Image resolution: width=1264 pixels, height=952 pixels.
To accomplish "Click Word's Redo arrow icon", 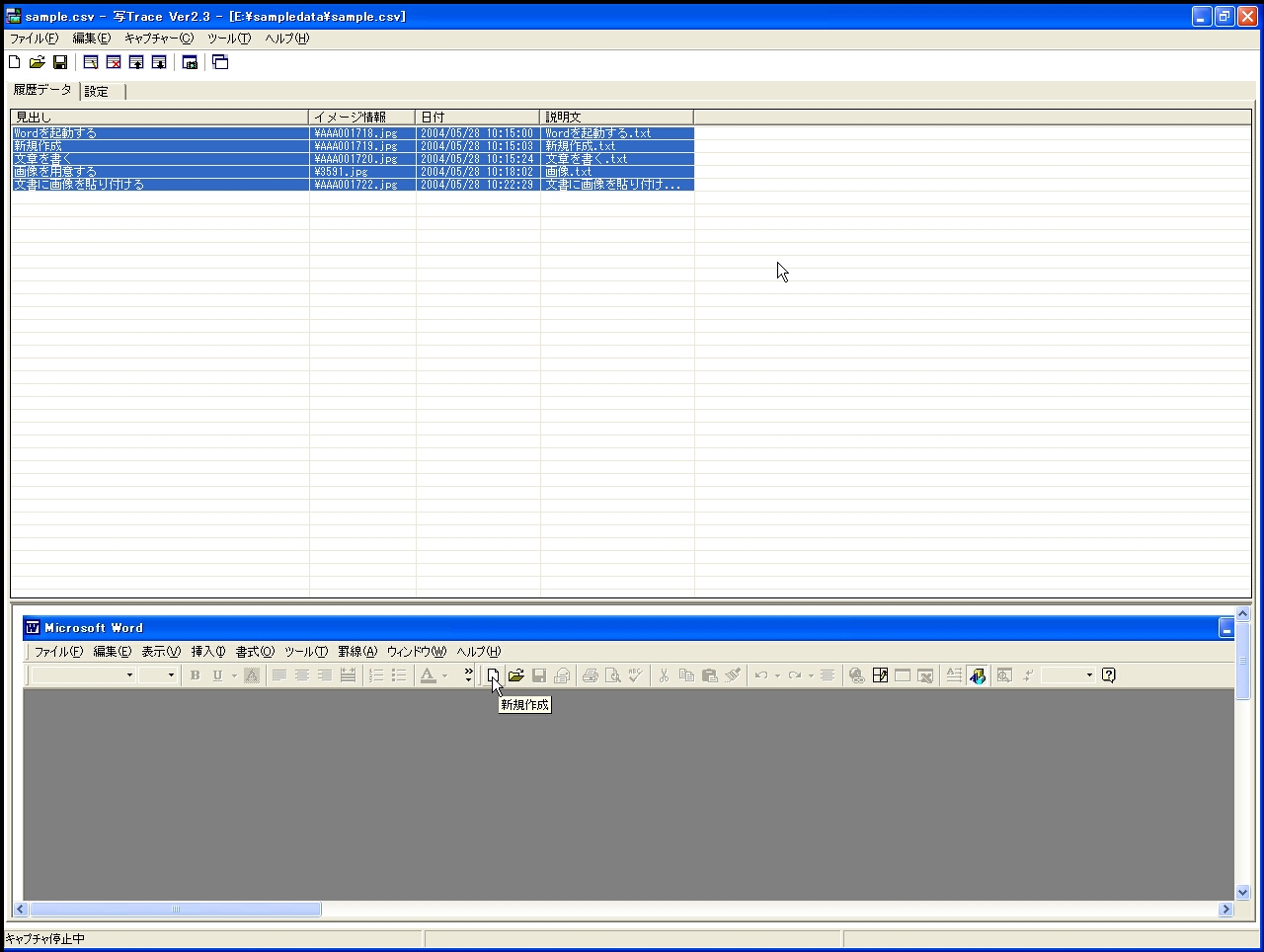I will click(795, 675).
